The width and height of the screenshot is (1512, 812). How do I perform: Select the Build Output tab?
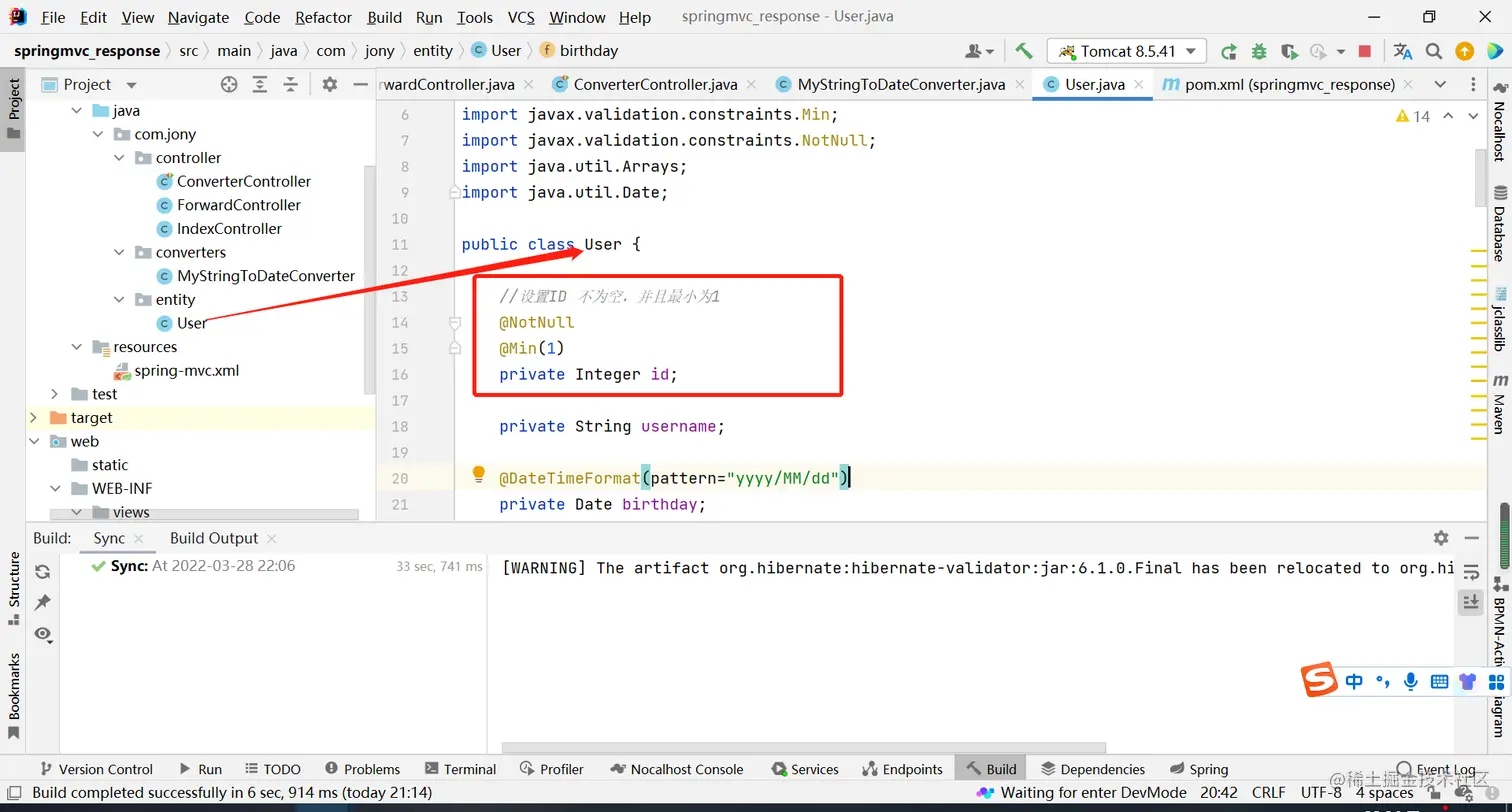point(214,538)
